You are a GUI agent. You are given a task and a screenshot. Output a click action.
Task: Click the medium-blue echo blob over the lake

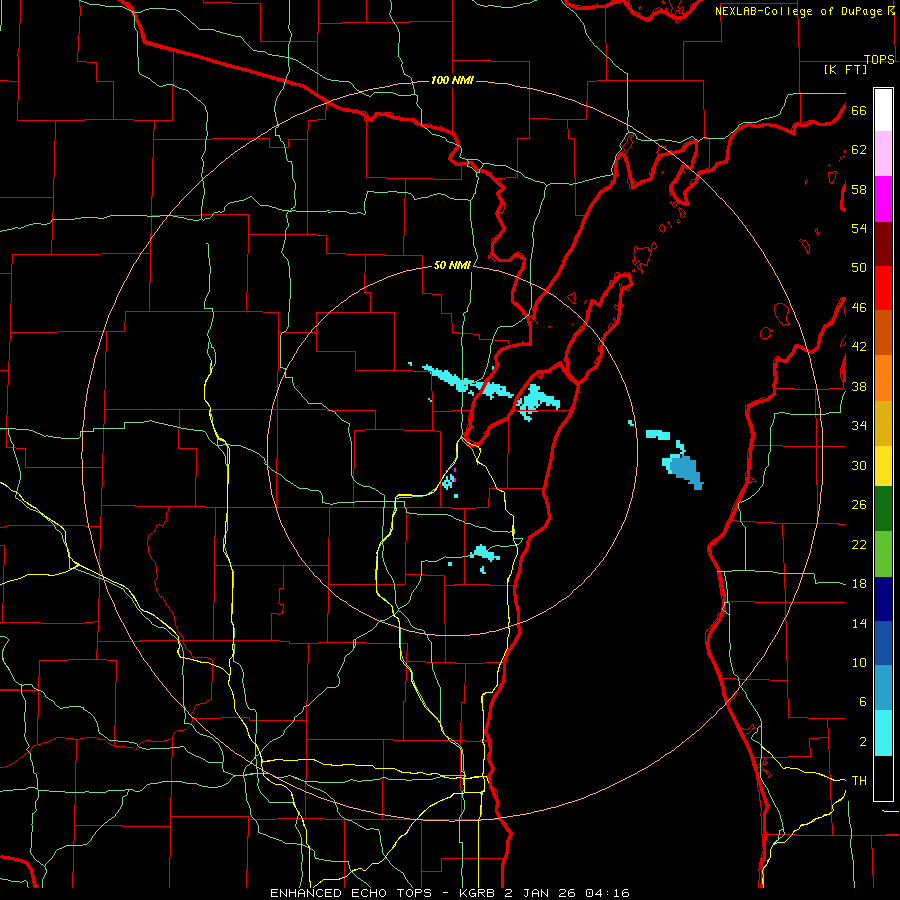pyautogui.click(x=686, y=471)
